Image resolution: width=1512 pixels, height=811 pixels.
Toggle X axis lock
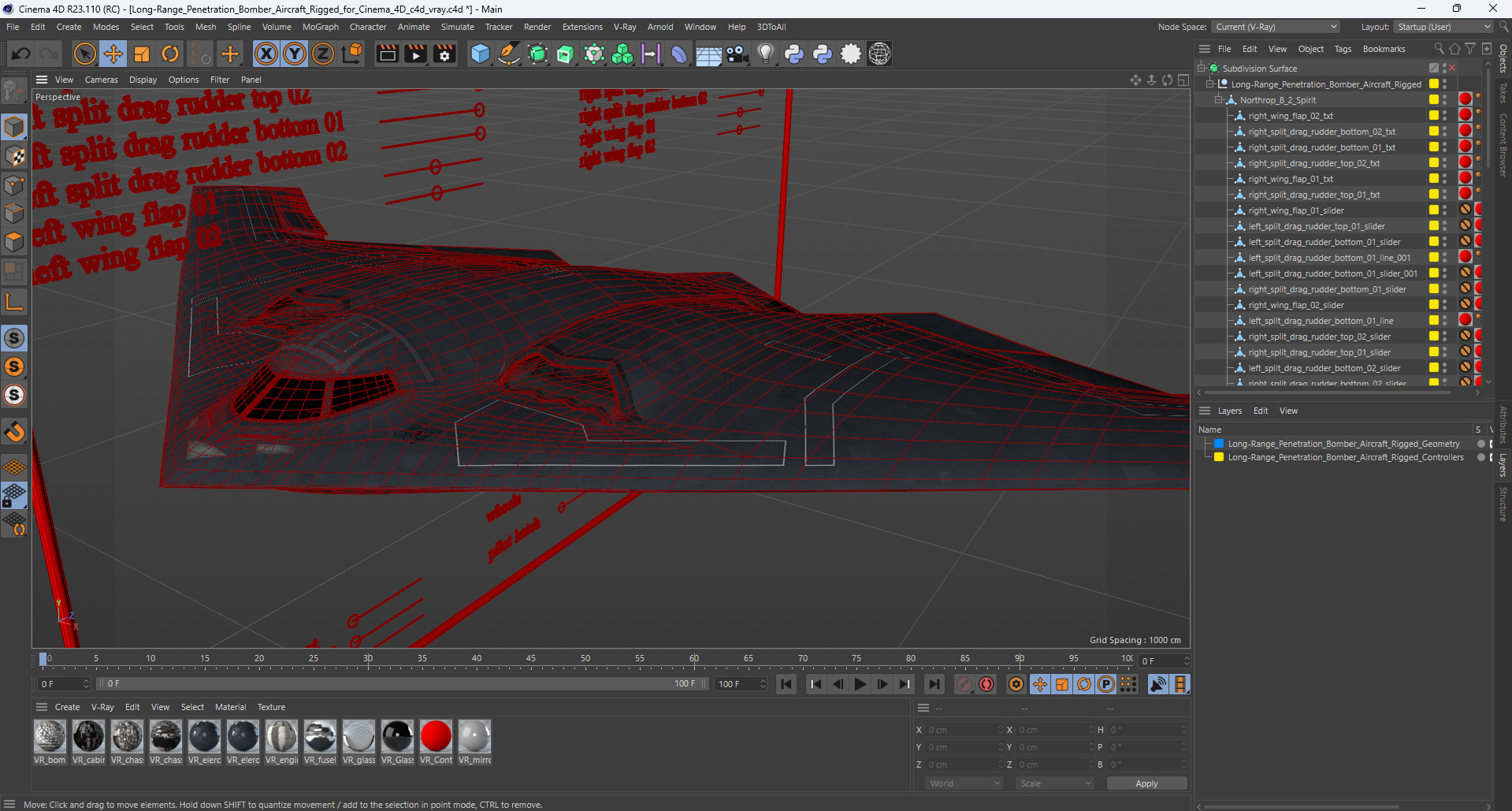tap(266, 54)
